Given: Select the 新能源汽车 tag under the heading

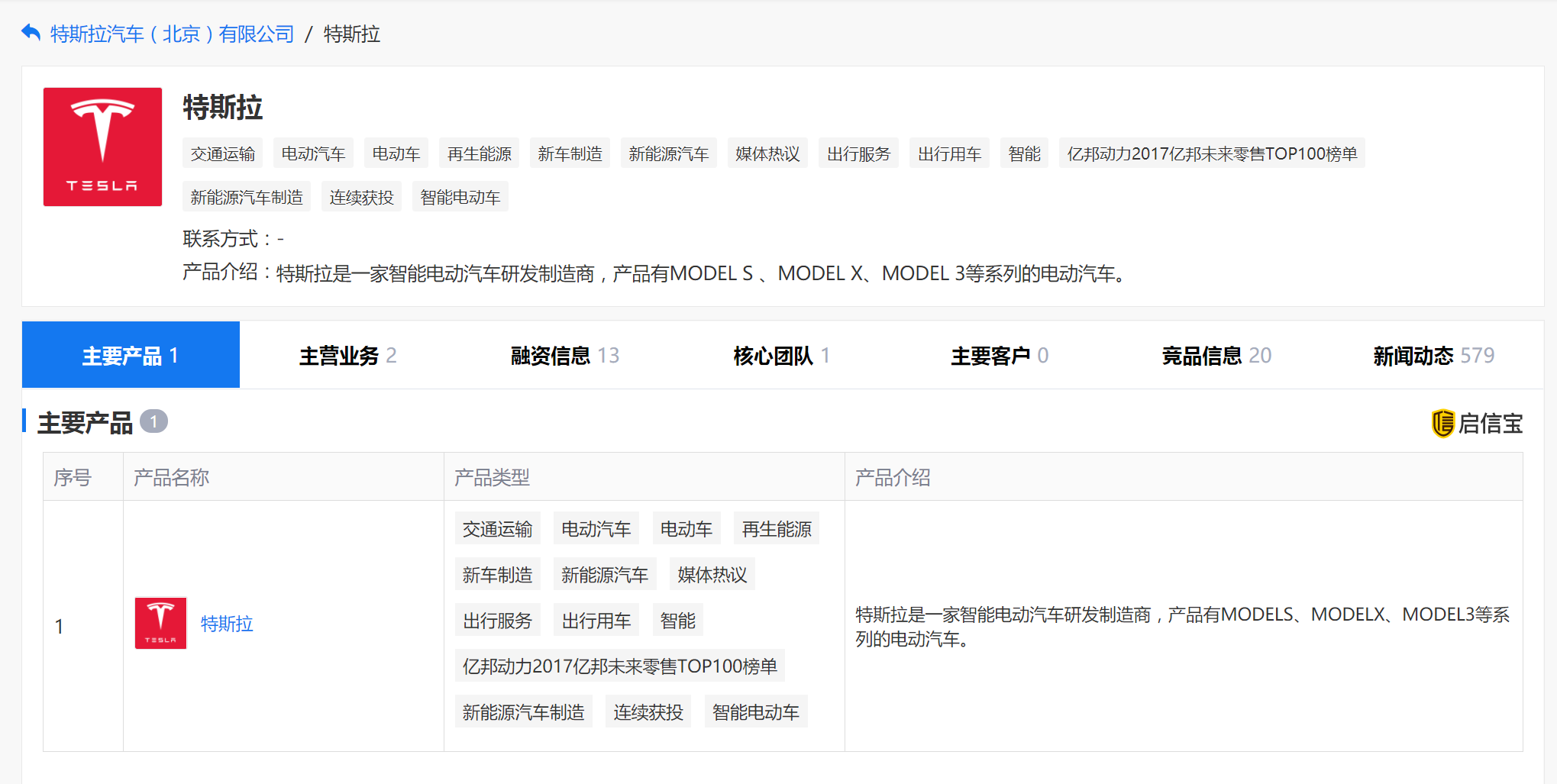Looking at the screenshot, I should pyautogui.click(x=669, y=153).
